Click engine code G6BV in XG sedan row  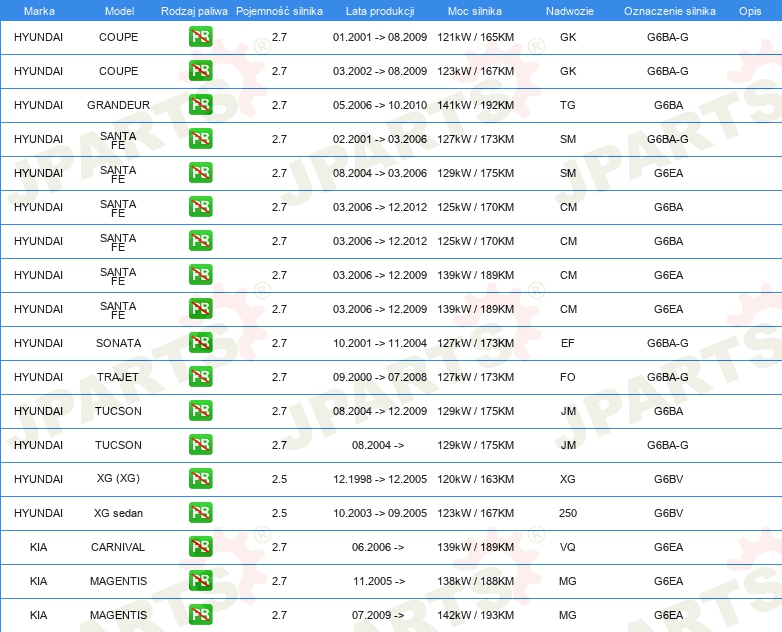tap(668, 513)
